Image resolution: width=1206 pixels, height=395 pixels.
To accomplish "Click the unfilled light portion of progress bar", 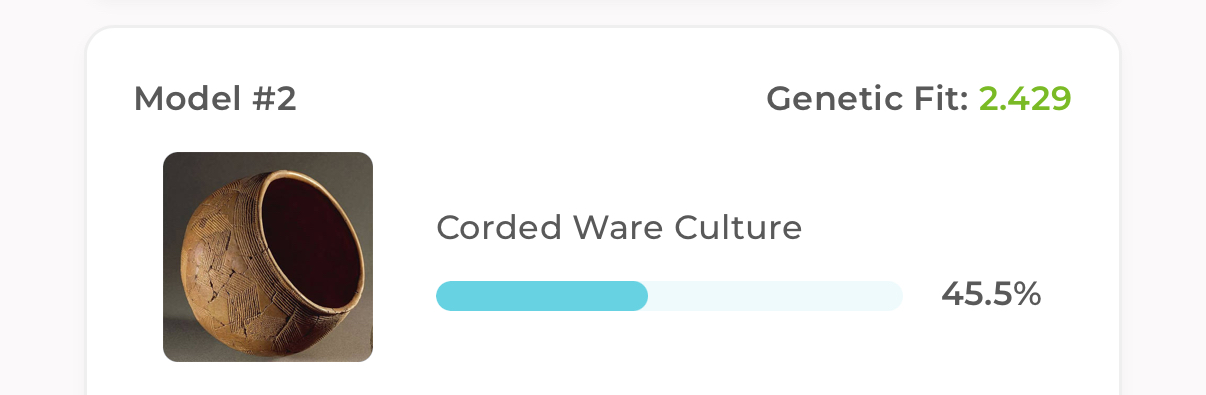I will click(x=775, y=296).
